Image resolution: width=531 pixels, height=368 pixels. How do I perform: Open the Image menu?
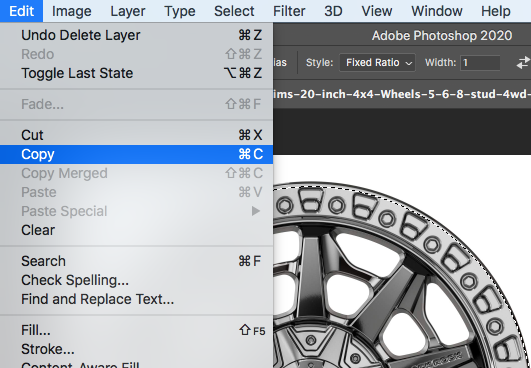pyautogui.click(x=71, y=11)
